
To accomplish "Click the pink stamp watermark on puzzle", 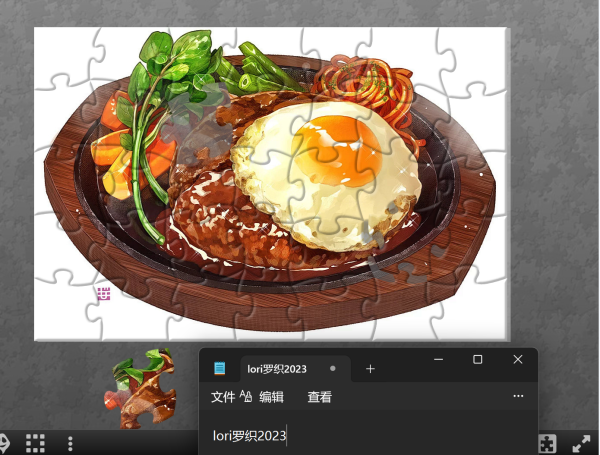I will point(104,294).
